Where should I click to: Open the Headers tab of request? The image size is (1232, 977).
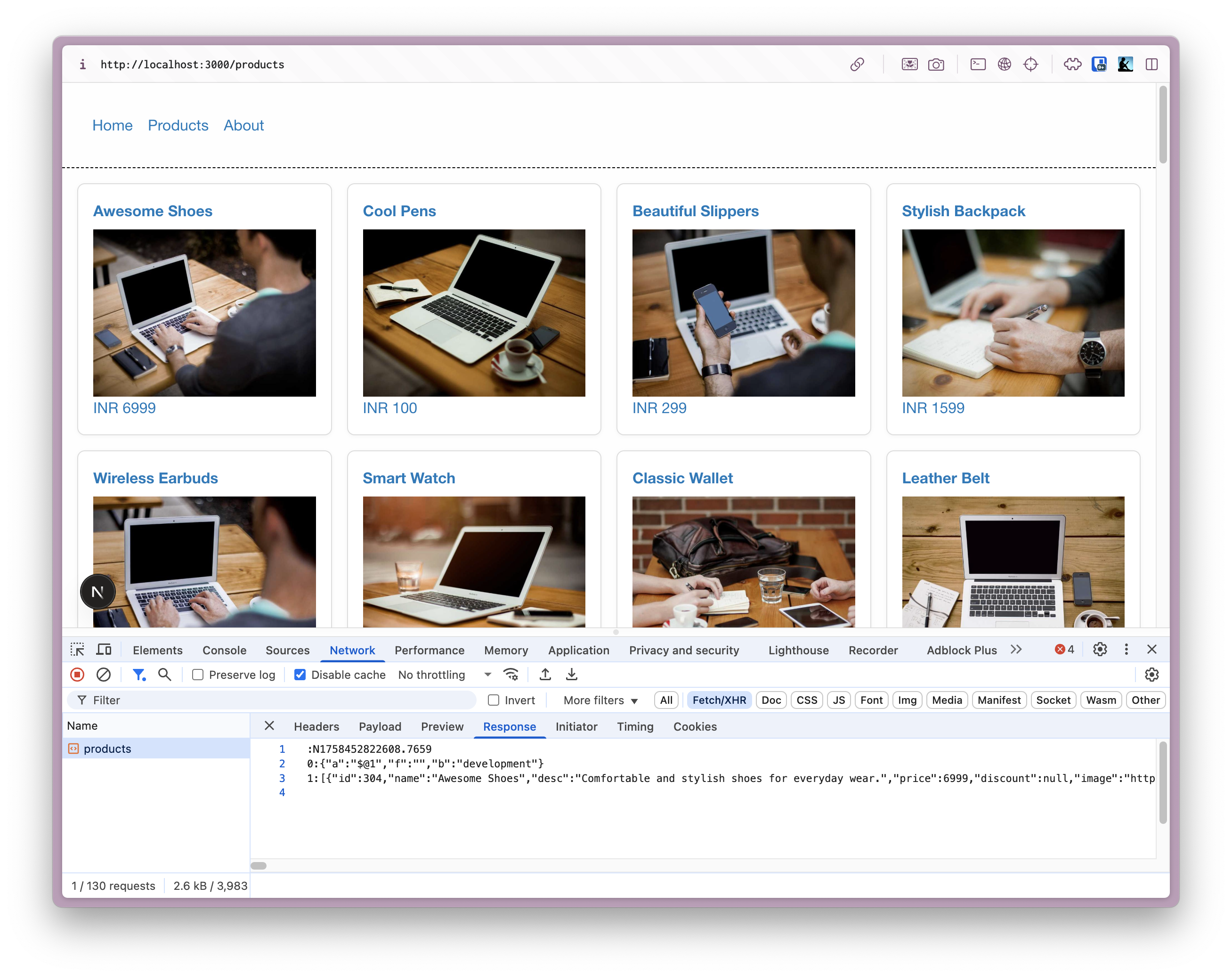pos(316,726)
